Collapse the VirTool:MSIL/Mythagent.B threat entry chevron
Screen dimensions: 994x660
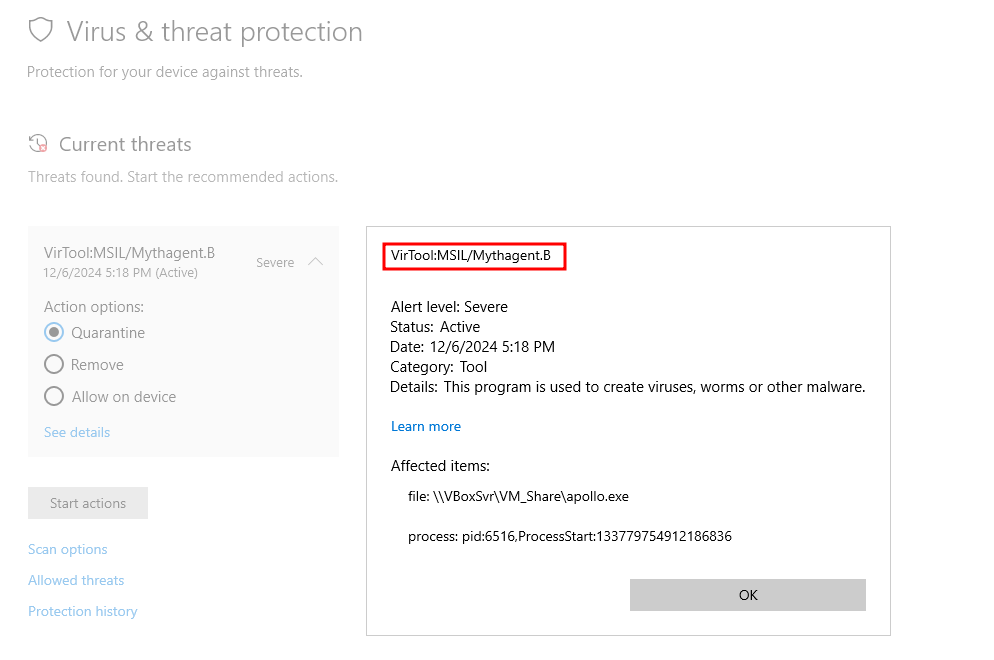tap(315, 262)
